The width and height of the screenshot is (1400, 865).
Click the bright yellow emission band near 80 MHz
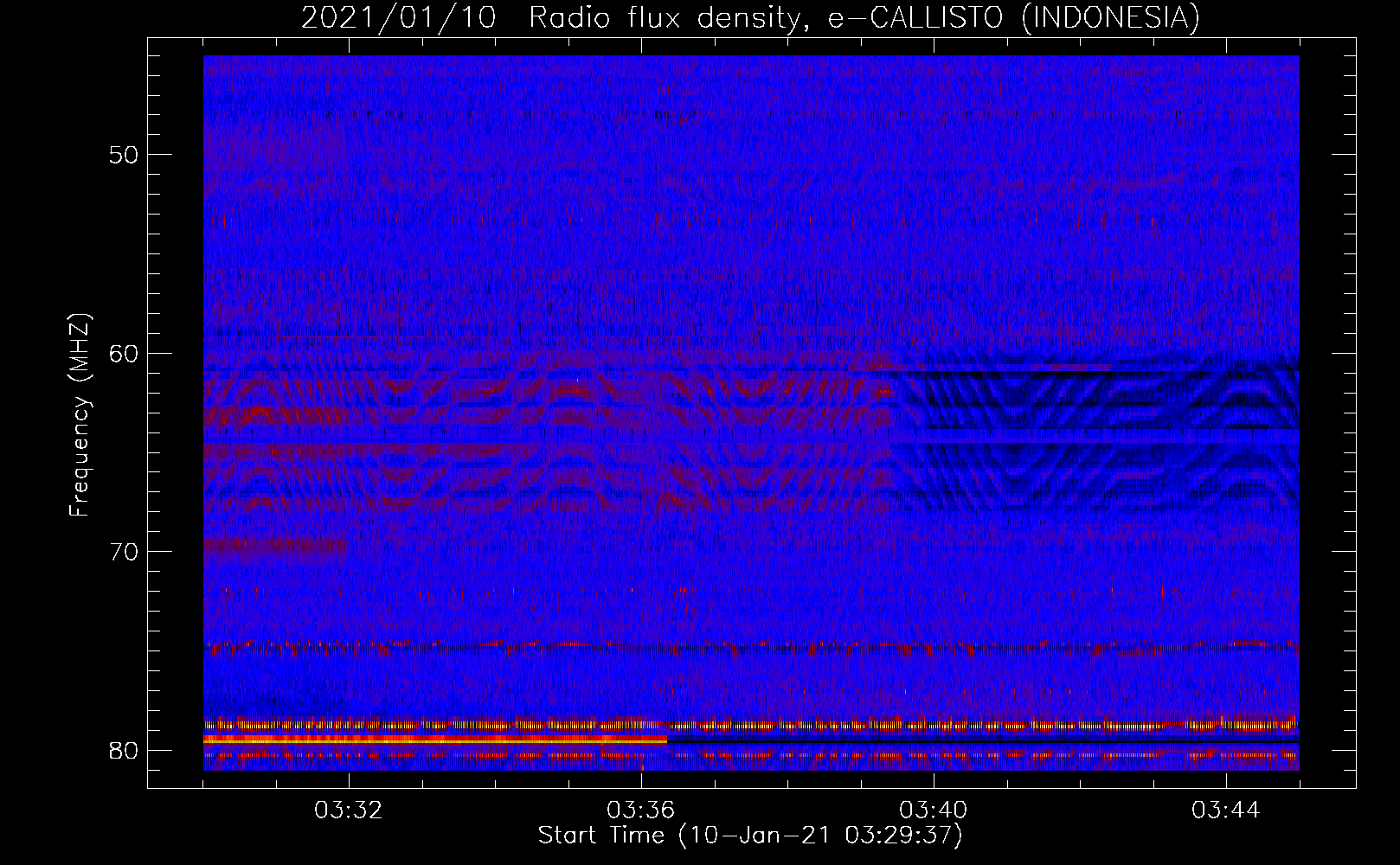[x=435, y=740]
